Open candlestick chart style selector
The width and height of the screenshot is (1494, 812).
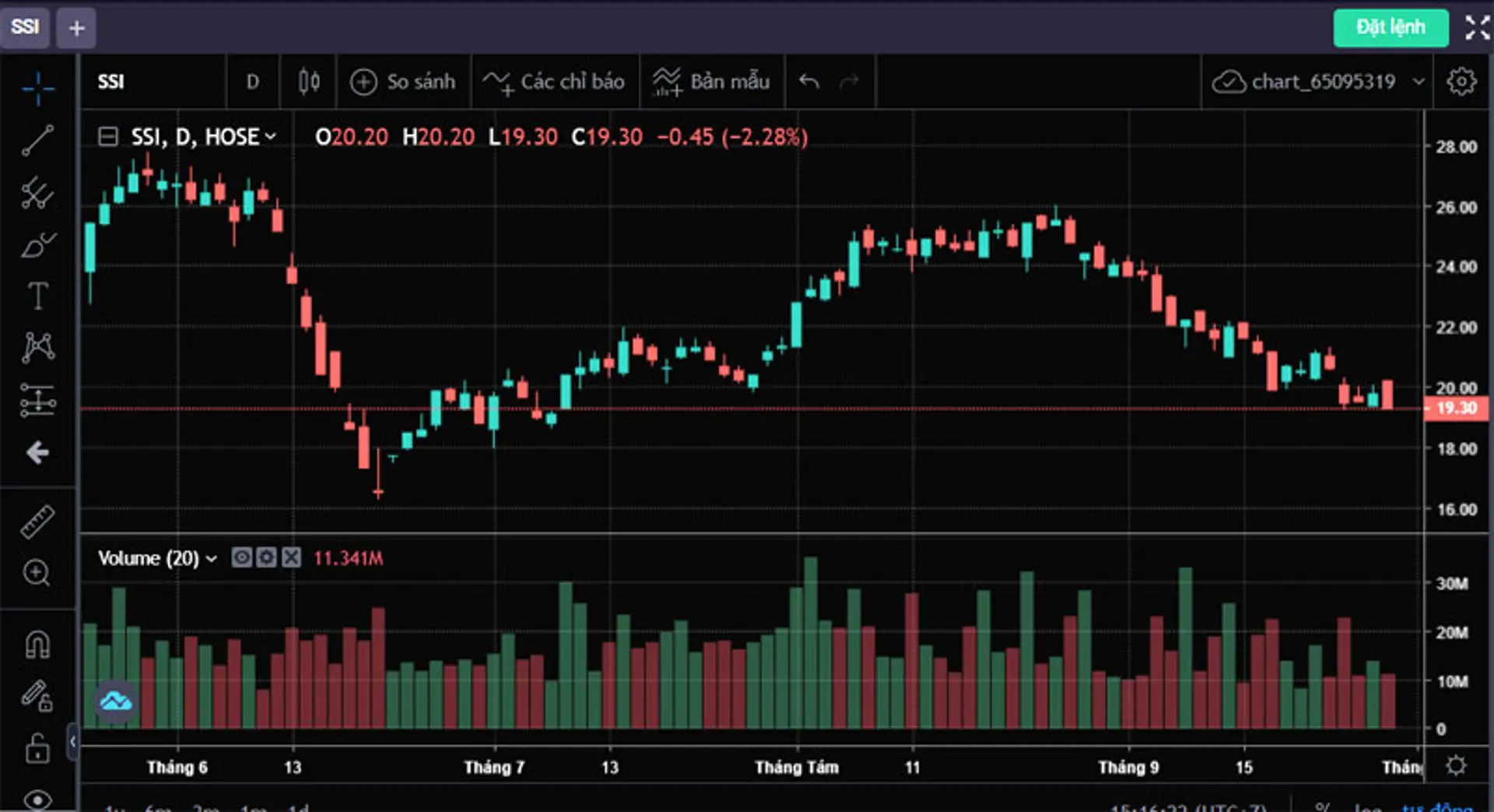(309, 81)
